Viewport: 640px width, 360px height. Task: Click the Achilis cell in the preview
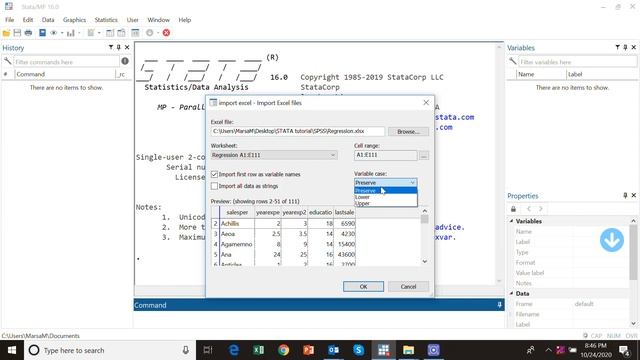point(237,224)
